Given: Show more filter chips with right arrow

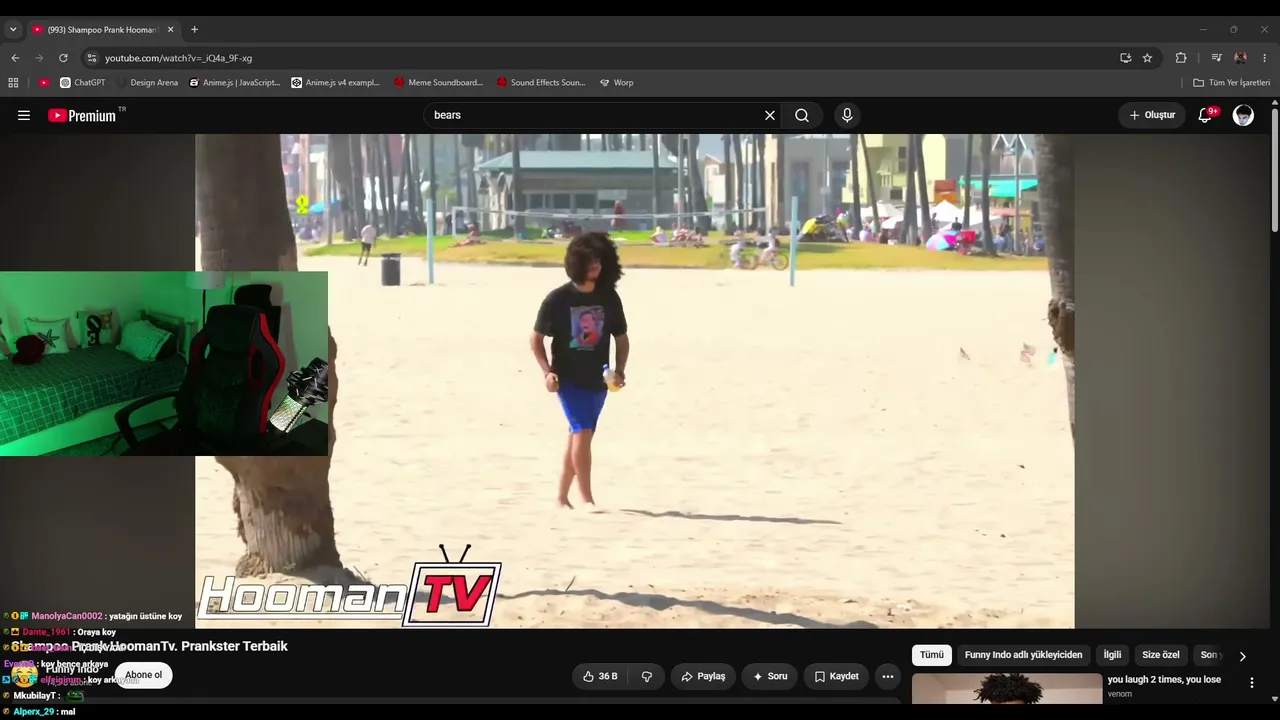Looking at the screenshot, I should pos(1243,656).
